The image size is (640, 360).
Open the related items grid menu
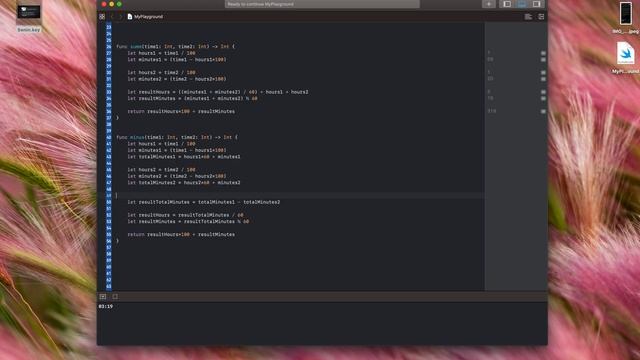tap(102, 17)
